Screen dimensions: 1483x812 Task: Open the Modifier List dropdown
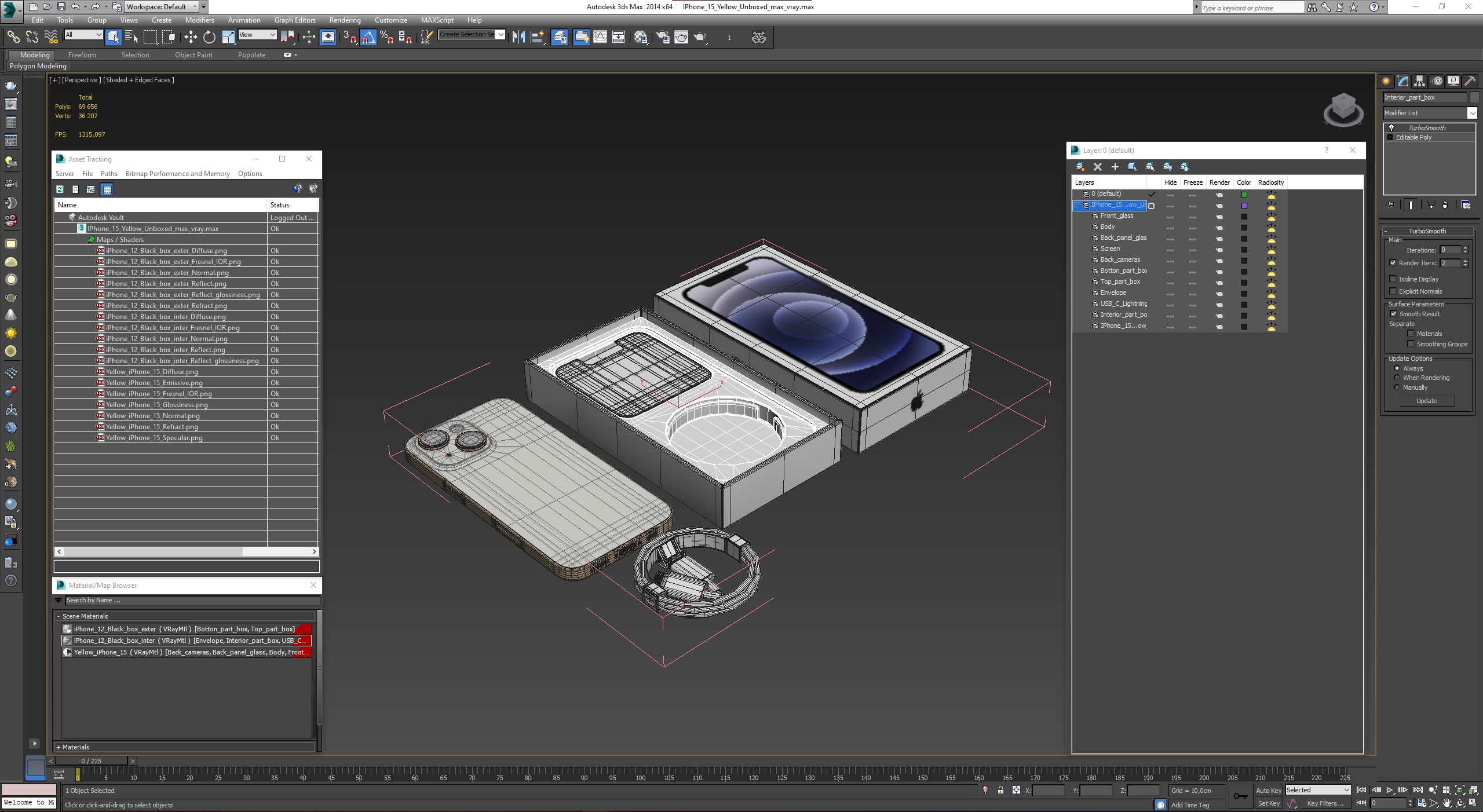tap(1472, 113)
